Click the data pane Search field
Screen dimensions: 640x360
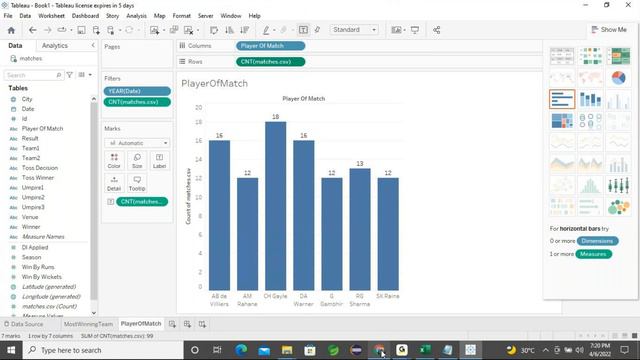(x=33, y=75)
